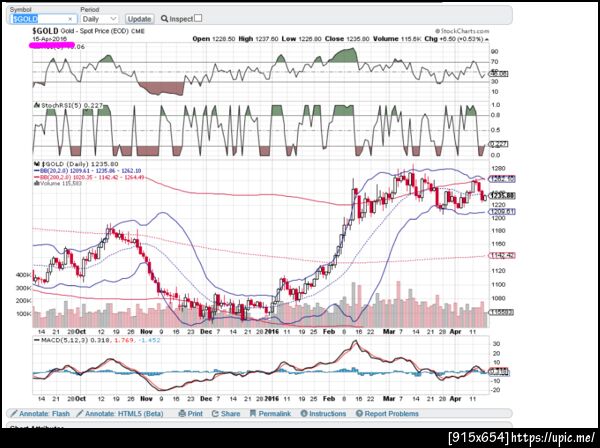Open the Annotate: HTML5 (Beta) link
The image size is (600, 448).
click(x=120, y=414)
